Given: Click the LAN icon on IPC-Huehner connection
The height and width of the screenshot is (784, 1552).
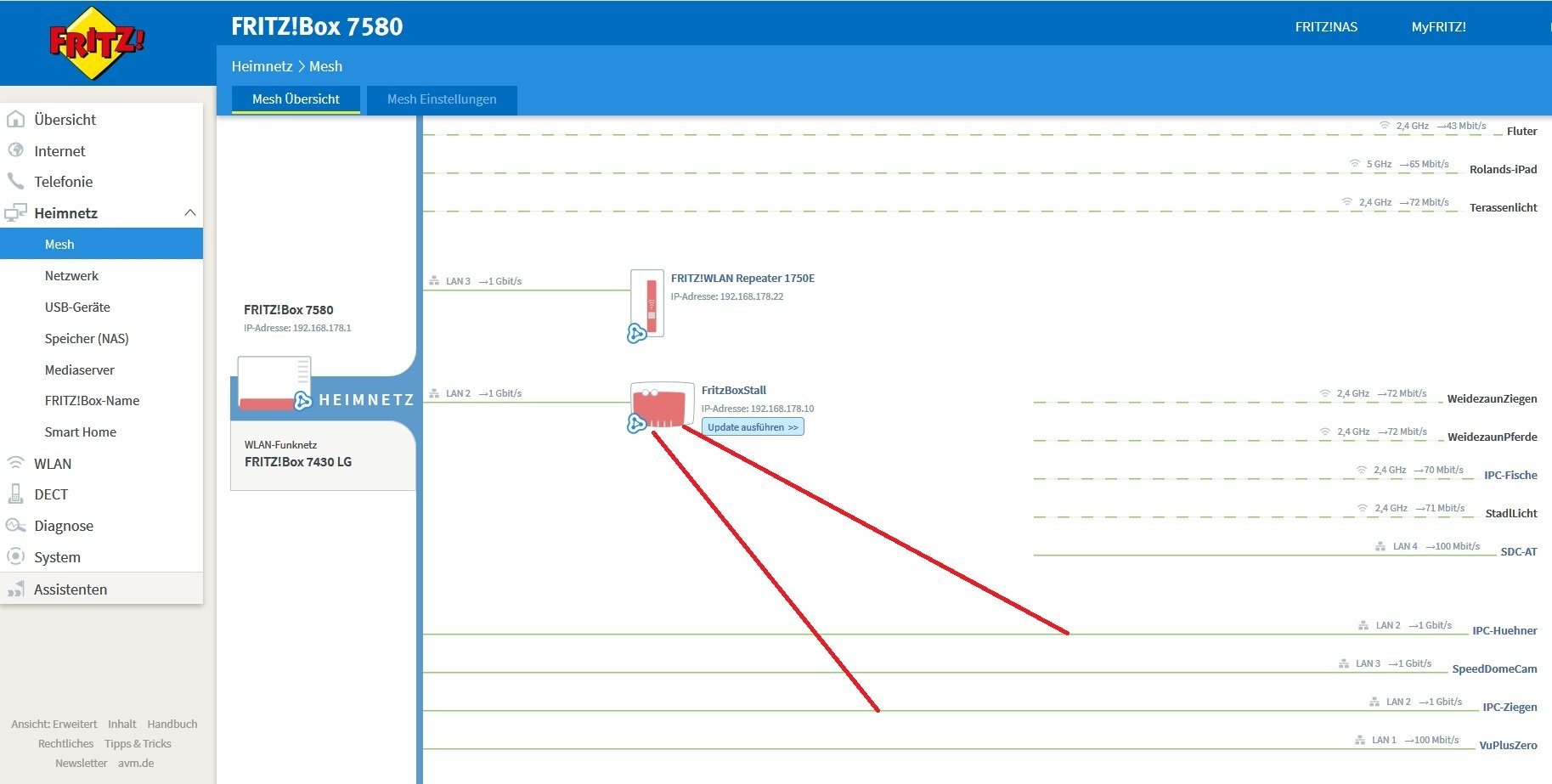Looking at the screenshot, I should pos(1363,625).
